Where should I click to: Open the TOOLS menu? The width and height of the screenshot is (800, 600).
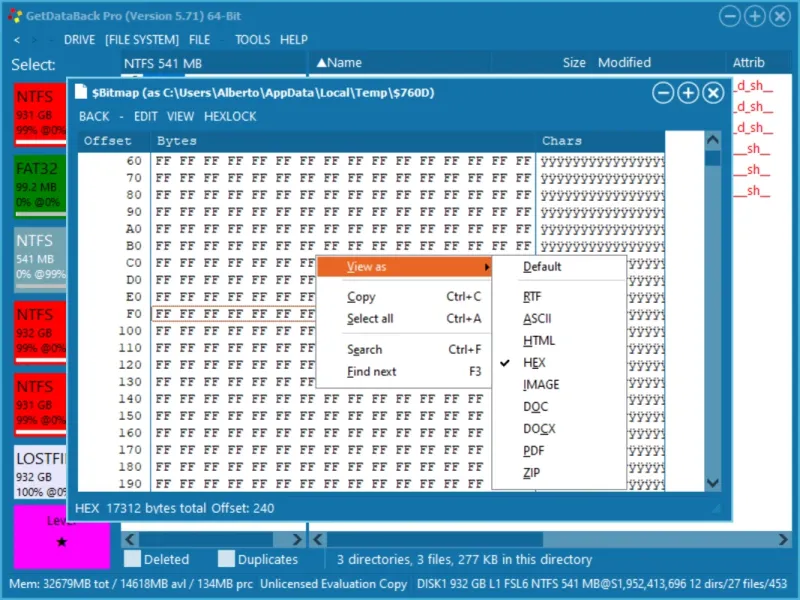(x=253, y=40)
